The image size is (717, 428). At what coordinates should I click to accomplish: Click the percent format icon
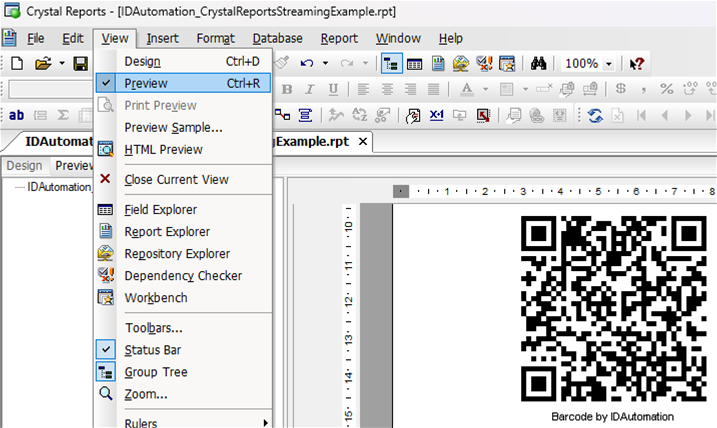point(666,89)
